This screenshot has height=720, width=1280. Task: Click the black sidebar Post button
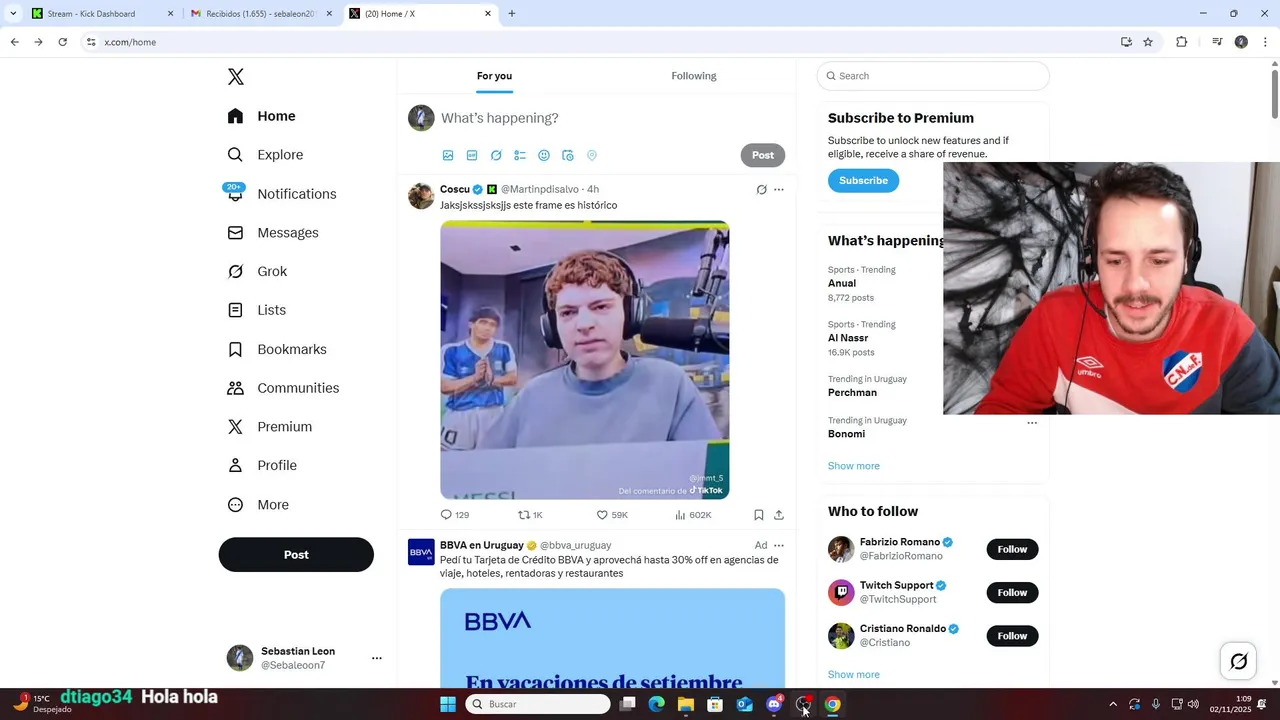point(296,555)
